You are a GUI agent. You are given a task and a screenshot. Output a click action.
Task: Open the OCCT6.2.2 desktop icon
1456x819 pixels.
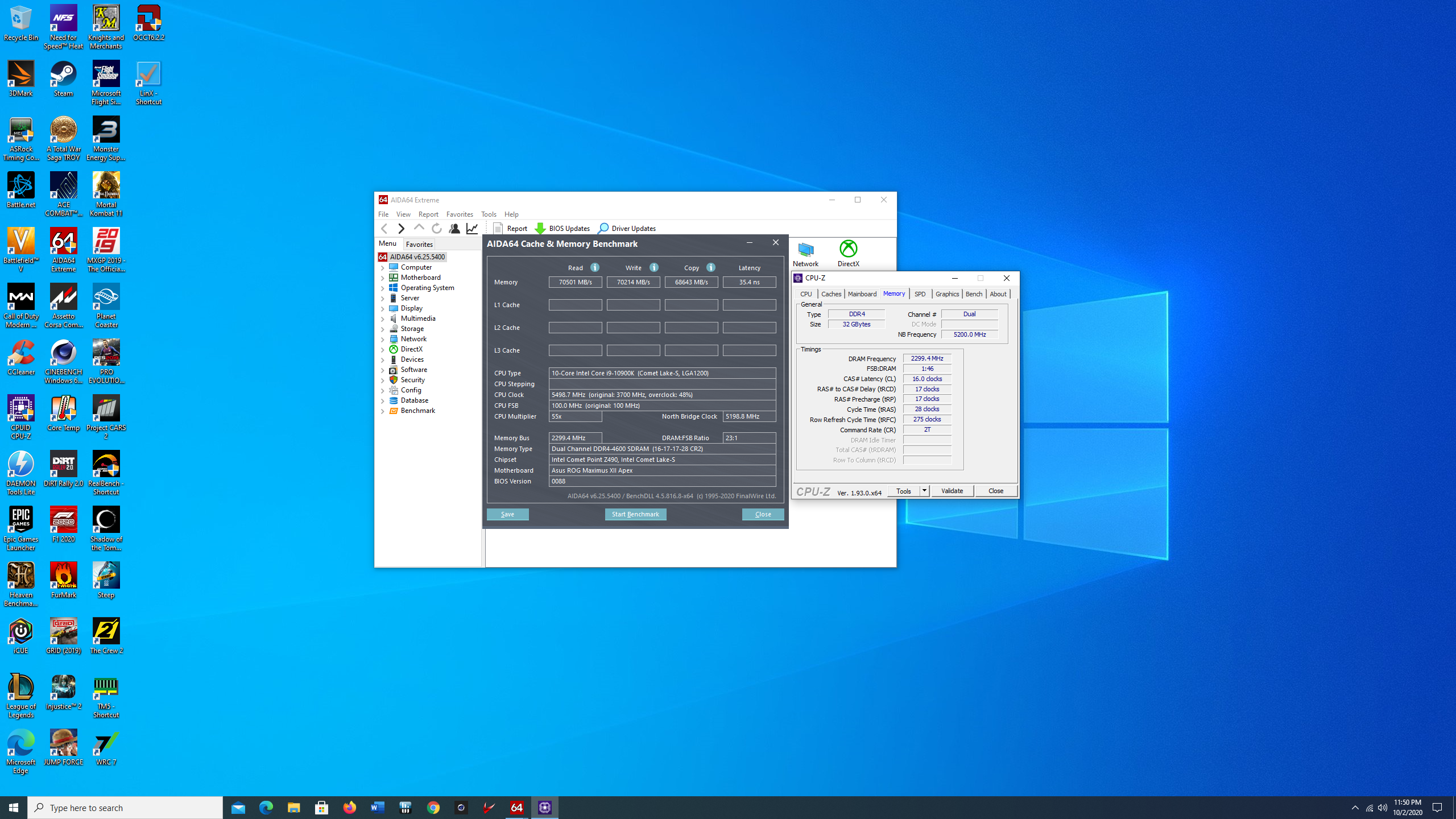148,23
